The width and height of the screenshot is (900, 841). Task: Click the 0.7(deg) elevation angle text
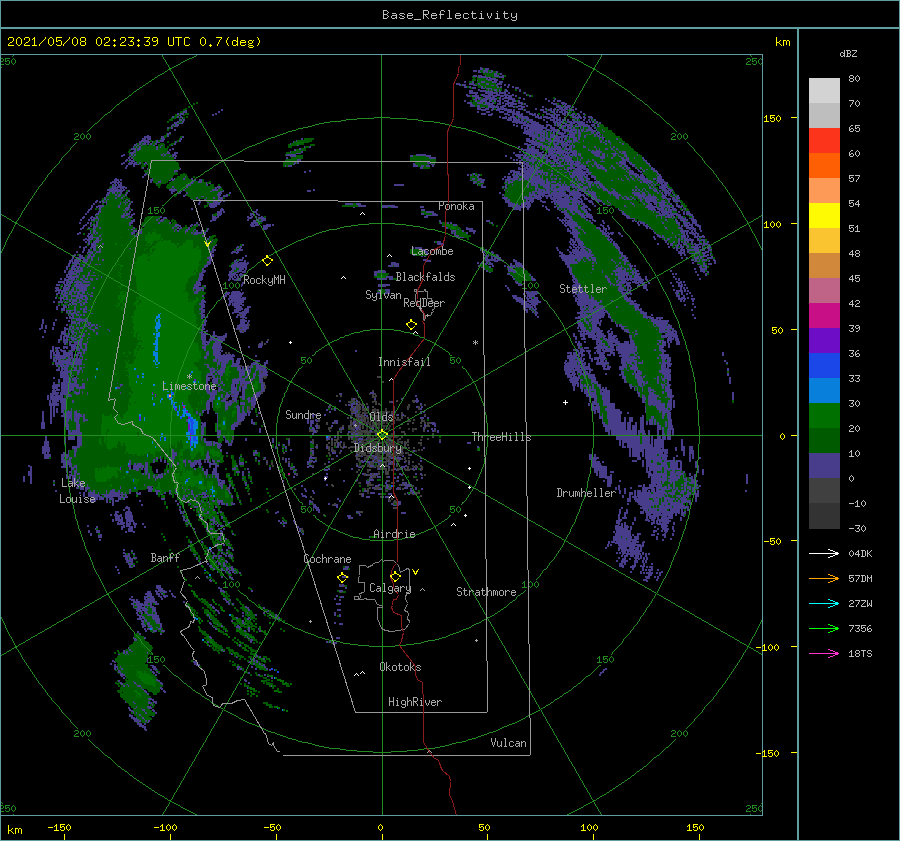[231, 42]
